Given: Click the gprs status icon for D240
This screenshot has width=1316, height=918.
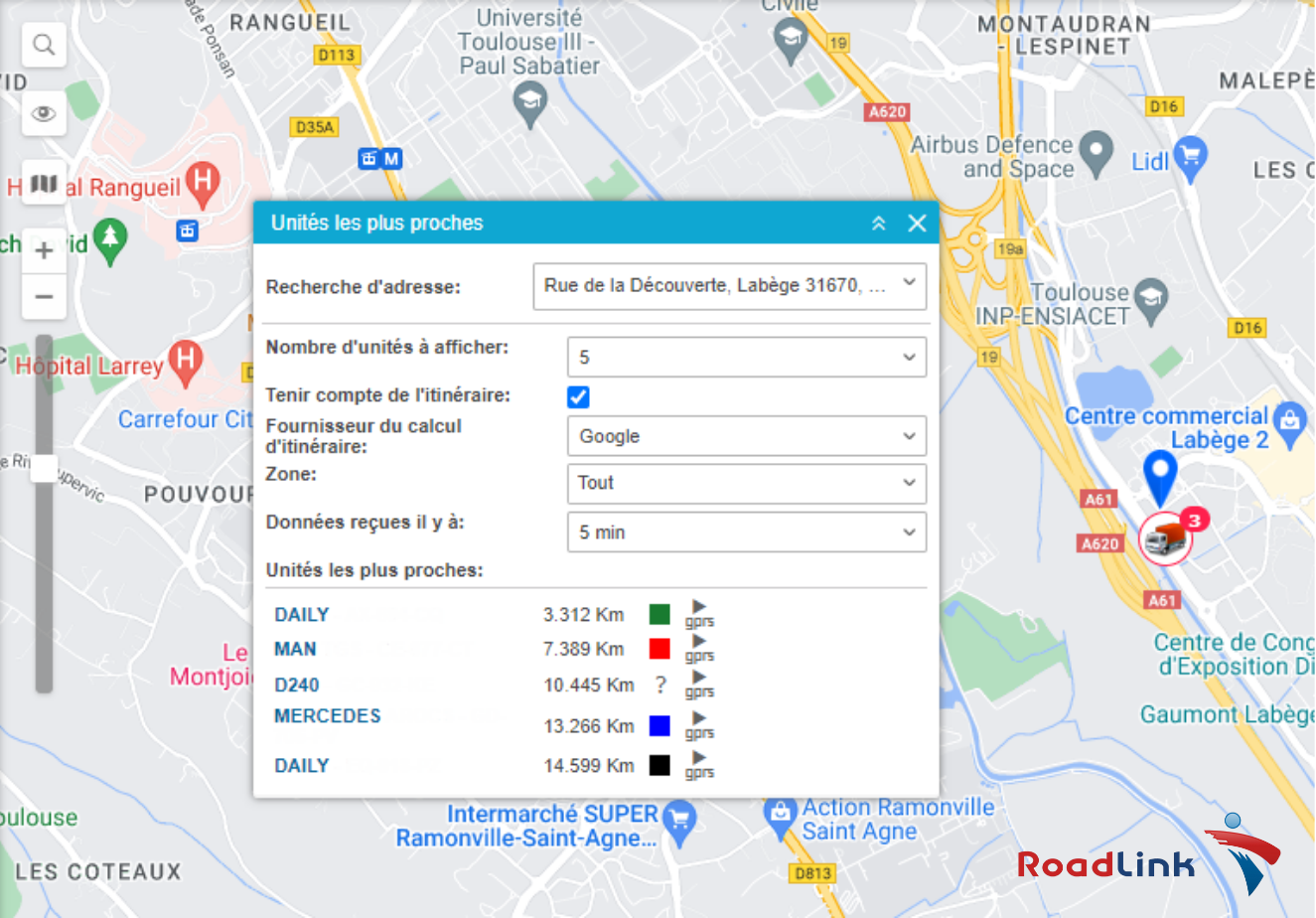Looking at the screenshot, I should pyautogui.click(x=699, y=685).
